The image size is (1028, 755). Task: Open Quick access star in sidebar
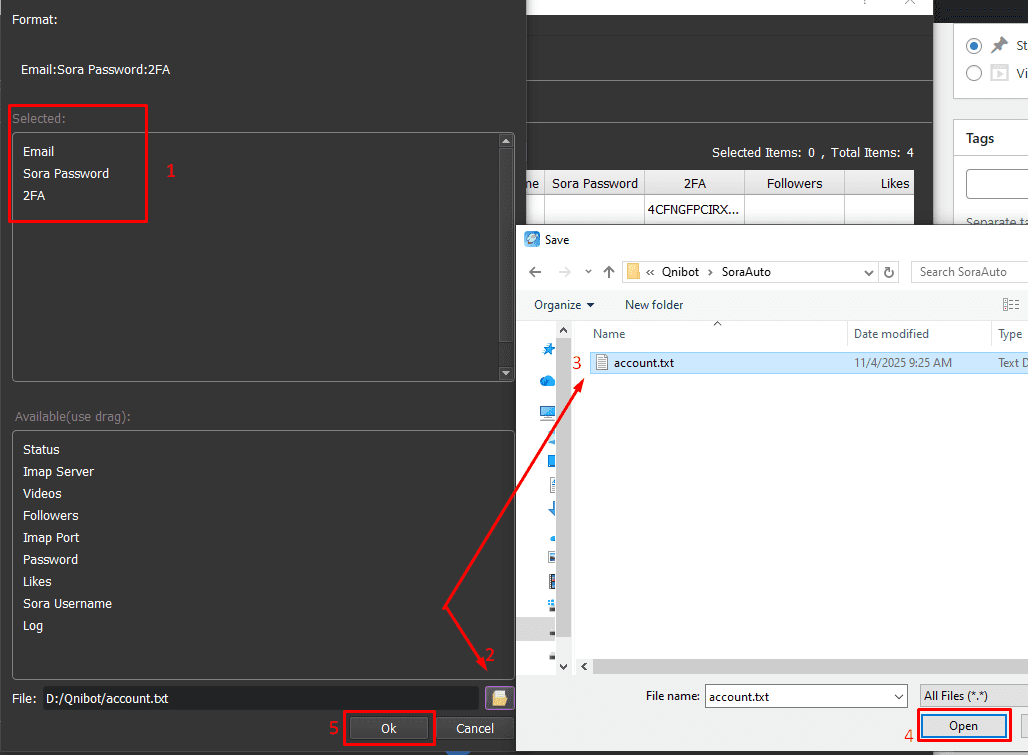click(547, 349)
